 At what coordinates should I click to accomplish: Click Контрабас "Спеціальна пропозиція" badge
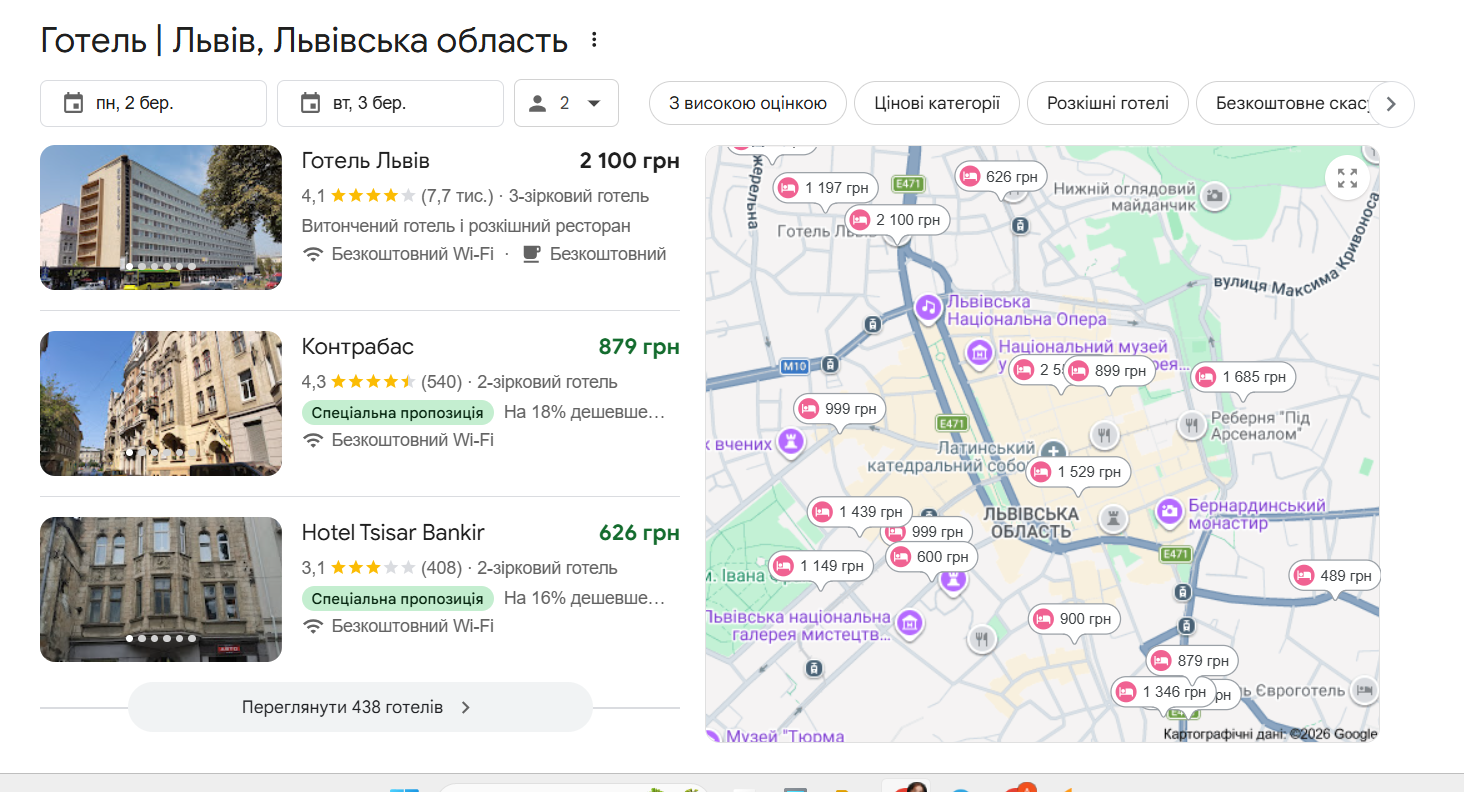pos(398,412)
